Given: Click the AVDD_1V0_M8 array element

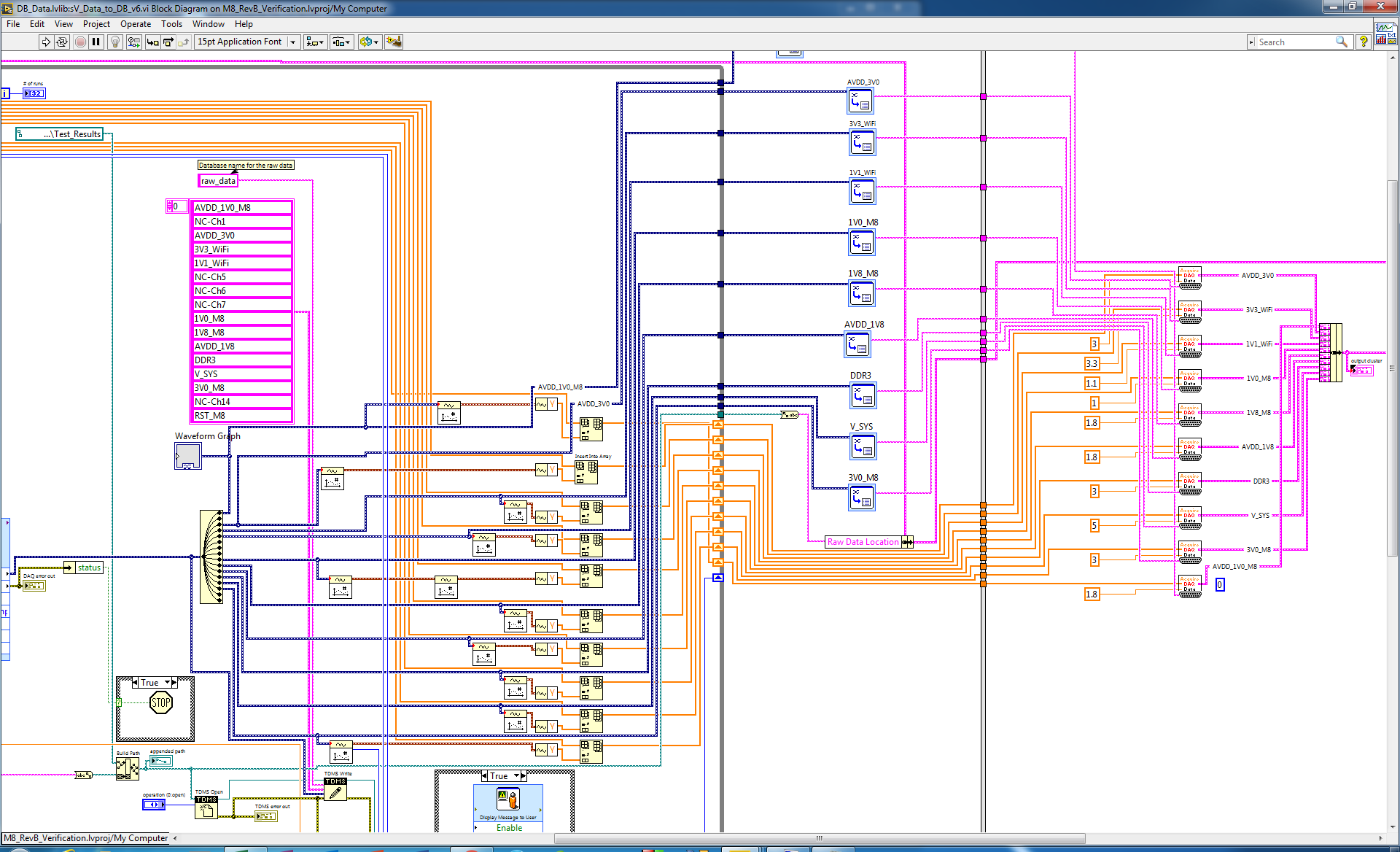Looking at the screenshot, I should tap(242, 208).
